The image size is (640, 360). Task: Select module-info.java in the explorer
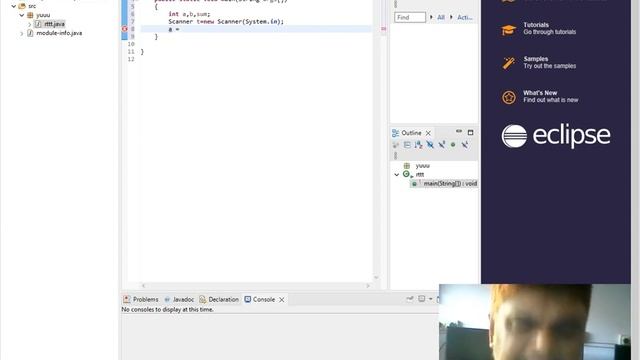click(59, 33)
